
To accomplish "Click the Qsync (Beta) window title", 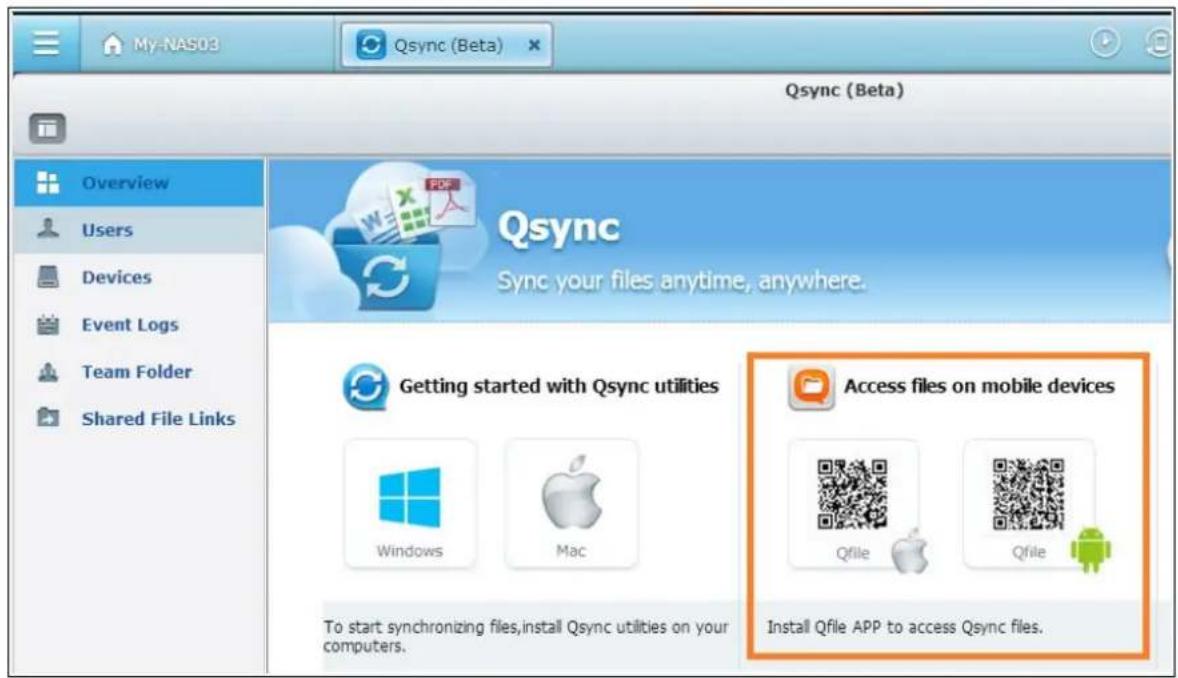I will tap(844, 90).
